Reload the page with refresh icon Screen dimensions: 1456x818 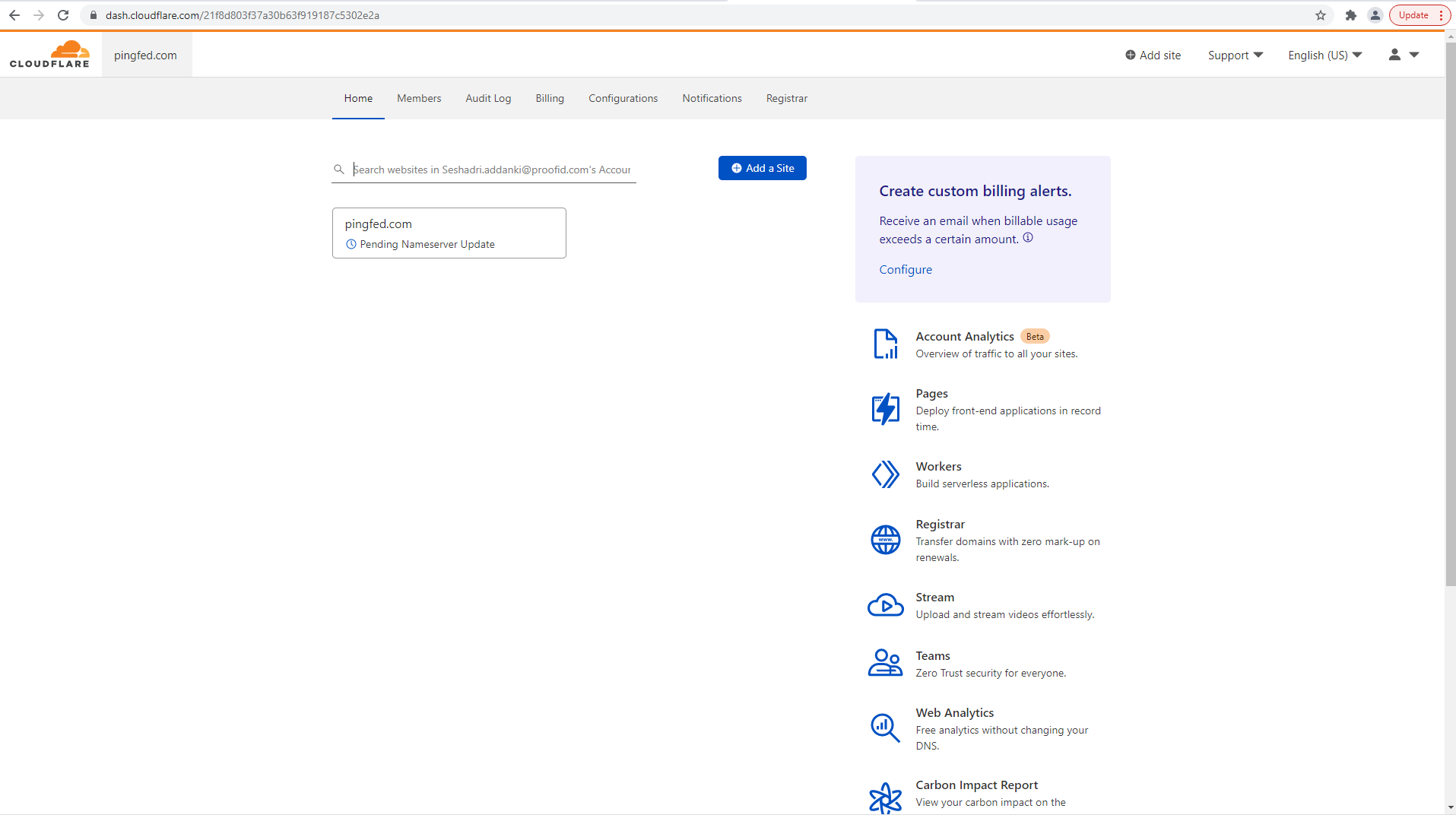pyautogui.click(x=64, y=15)
